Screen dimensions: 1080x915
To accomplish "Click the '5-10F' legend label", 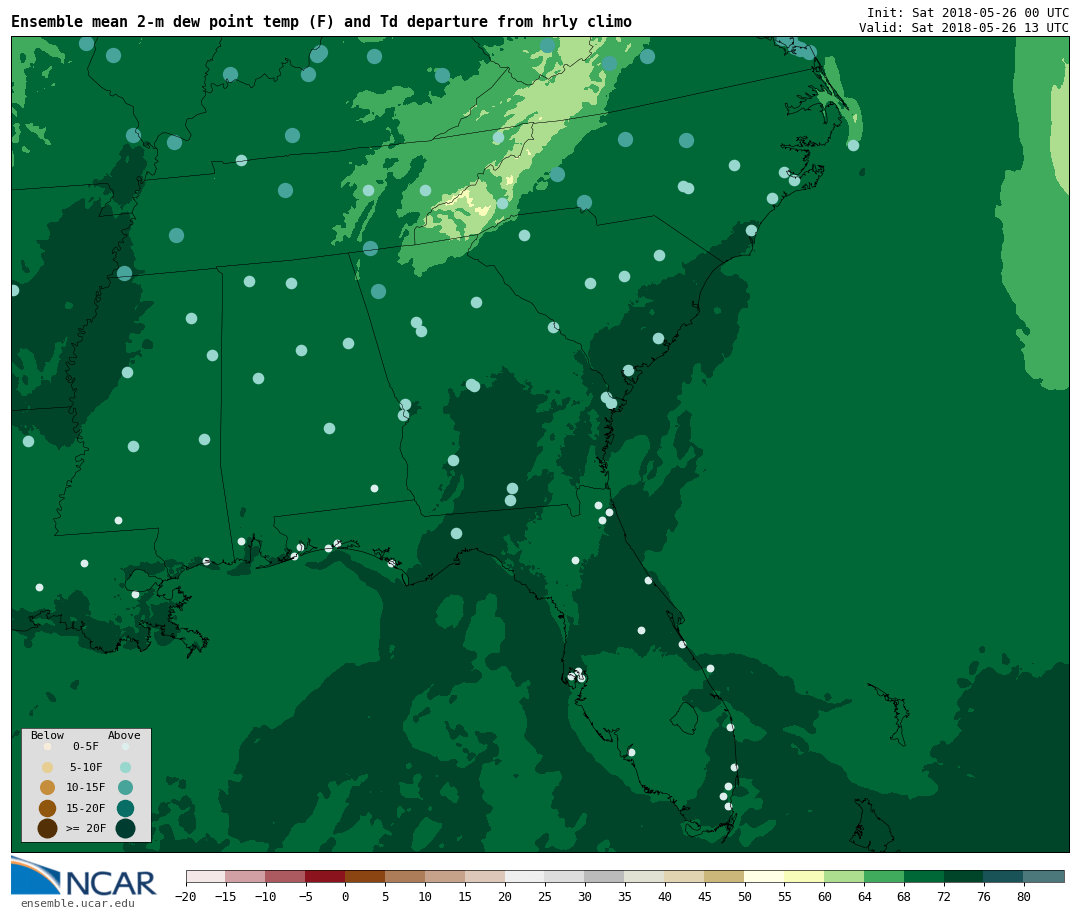I will 86,767.
